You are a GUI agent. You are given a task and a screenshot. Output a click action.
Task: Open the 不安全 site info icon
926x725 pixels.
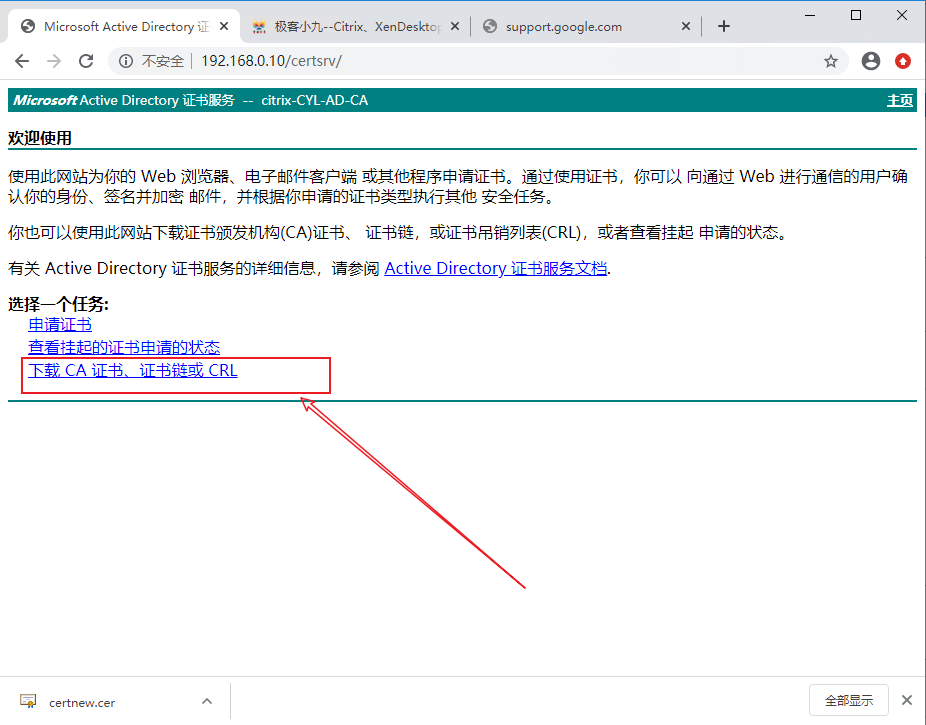coord(126,61)
